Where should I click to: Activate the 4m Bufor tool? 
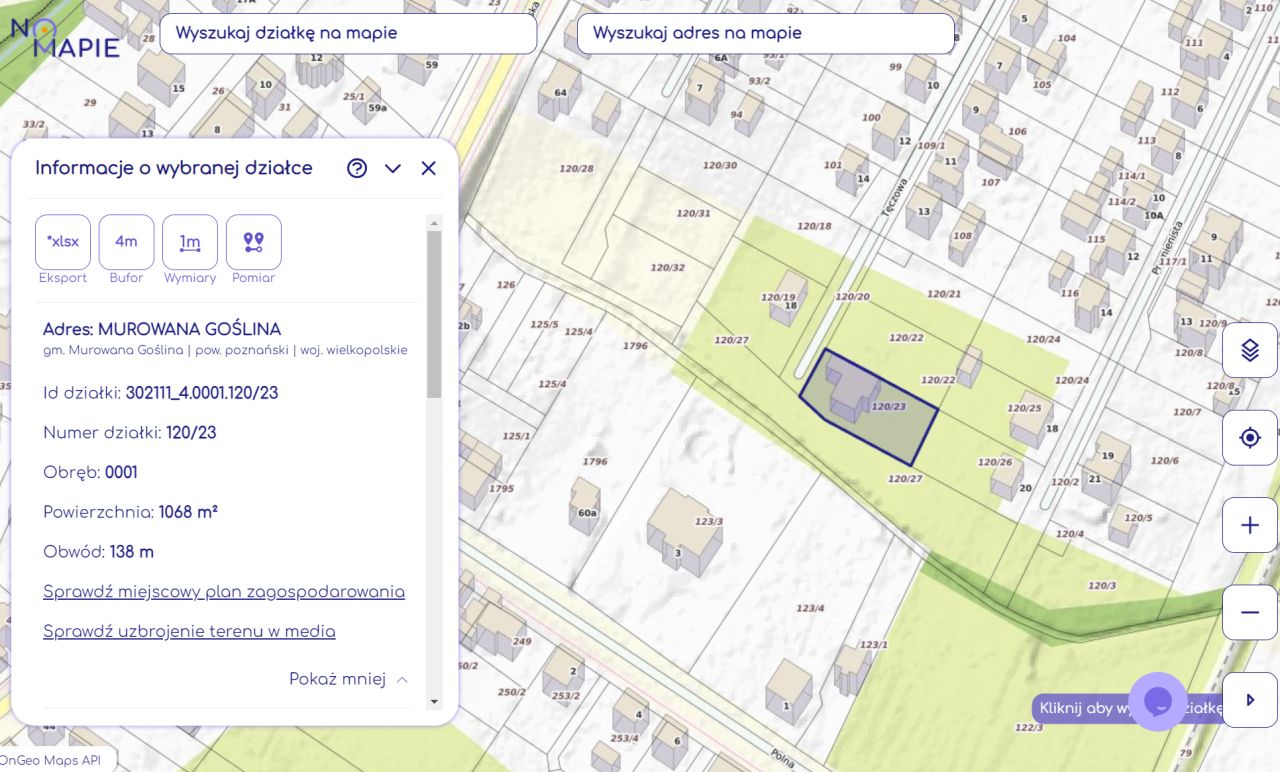[x=126, y=242]
